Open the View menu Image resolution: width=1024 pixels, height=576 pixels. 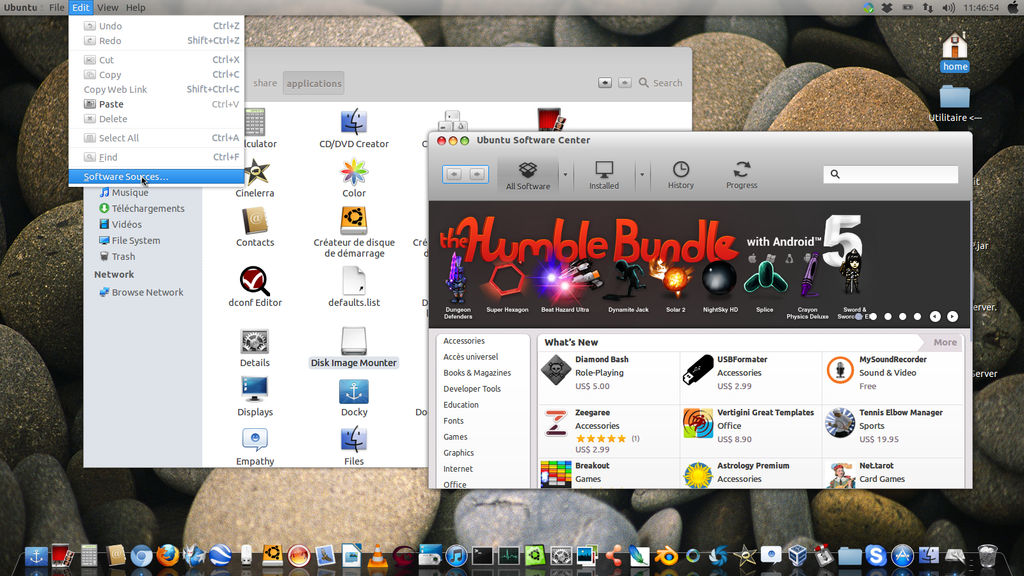coord(108,7)
